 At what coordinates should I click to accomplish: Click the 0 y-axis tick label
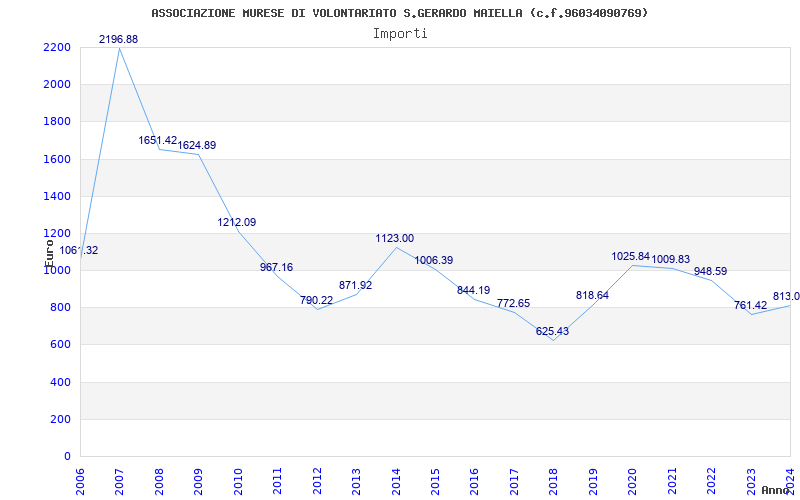(x=67, y=457)
